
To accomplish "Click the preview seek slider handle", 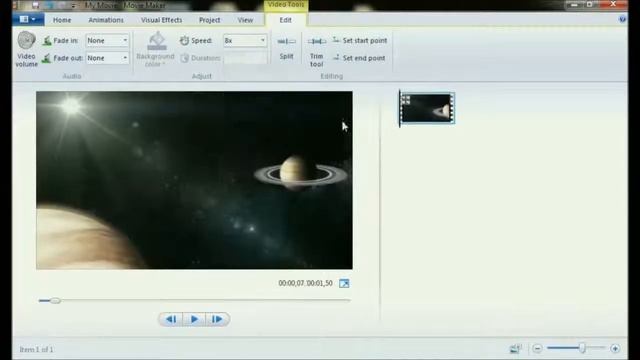I will tap(55, 300).
